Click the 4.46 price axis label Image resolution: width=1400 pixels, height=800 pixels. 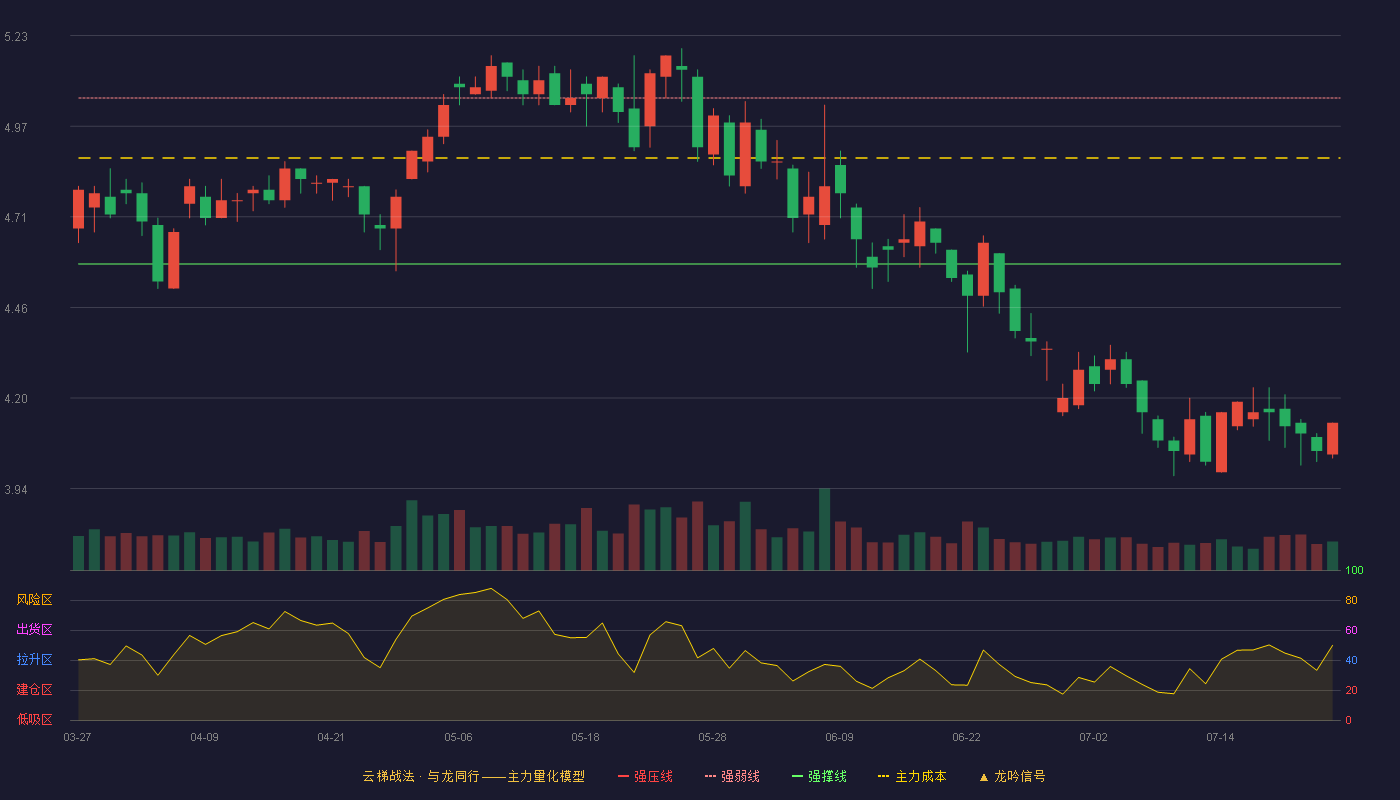pyautogui.click(x=16, y=309)
